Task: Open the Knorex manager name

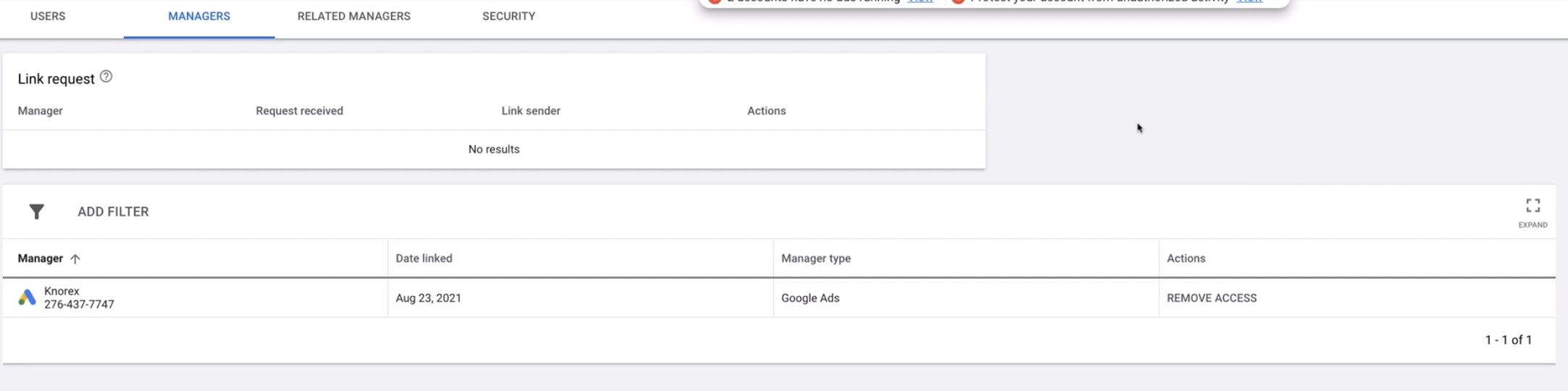Action: point(62,291)
